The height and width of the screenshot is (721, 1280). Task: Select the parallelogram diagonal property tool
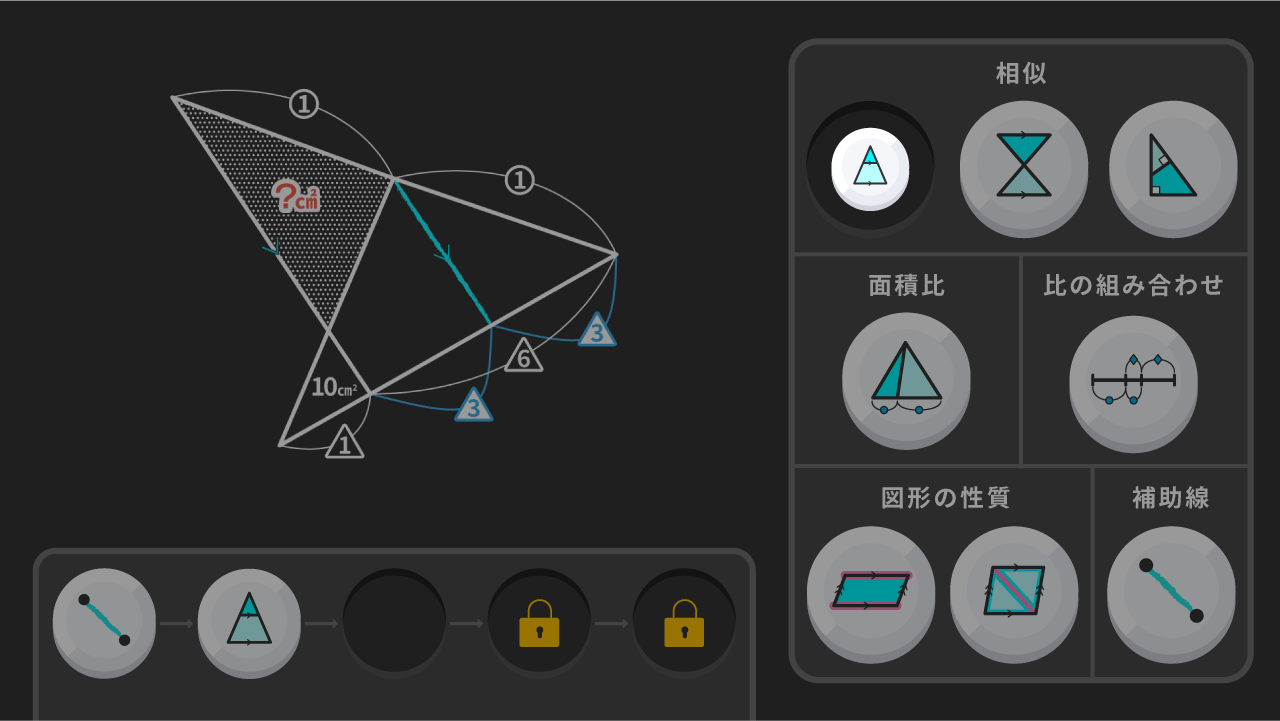(x=1014, y=593)
